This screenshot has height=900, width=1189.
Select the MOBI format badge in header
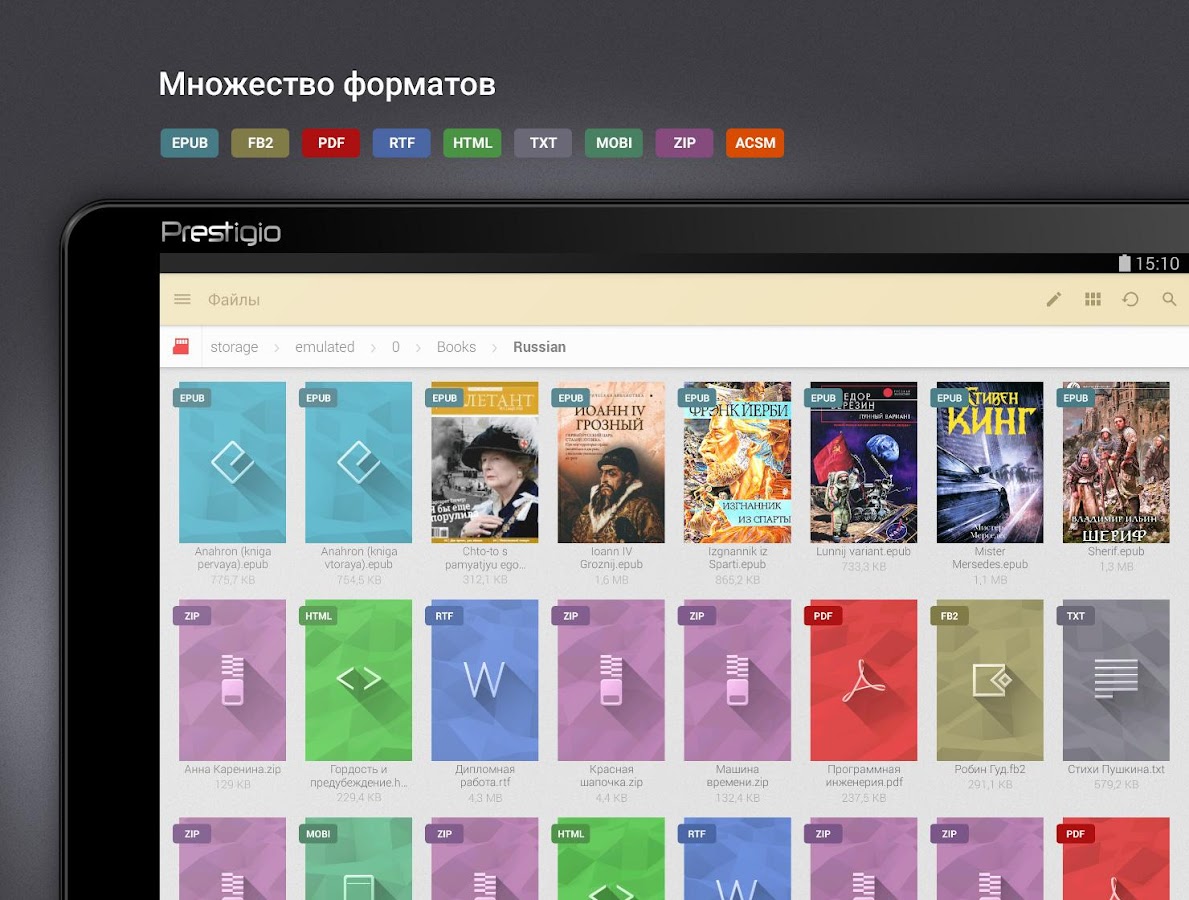click(613, 143)
